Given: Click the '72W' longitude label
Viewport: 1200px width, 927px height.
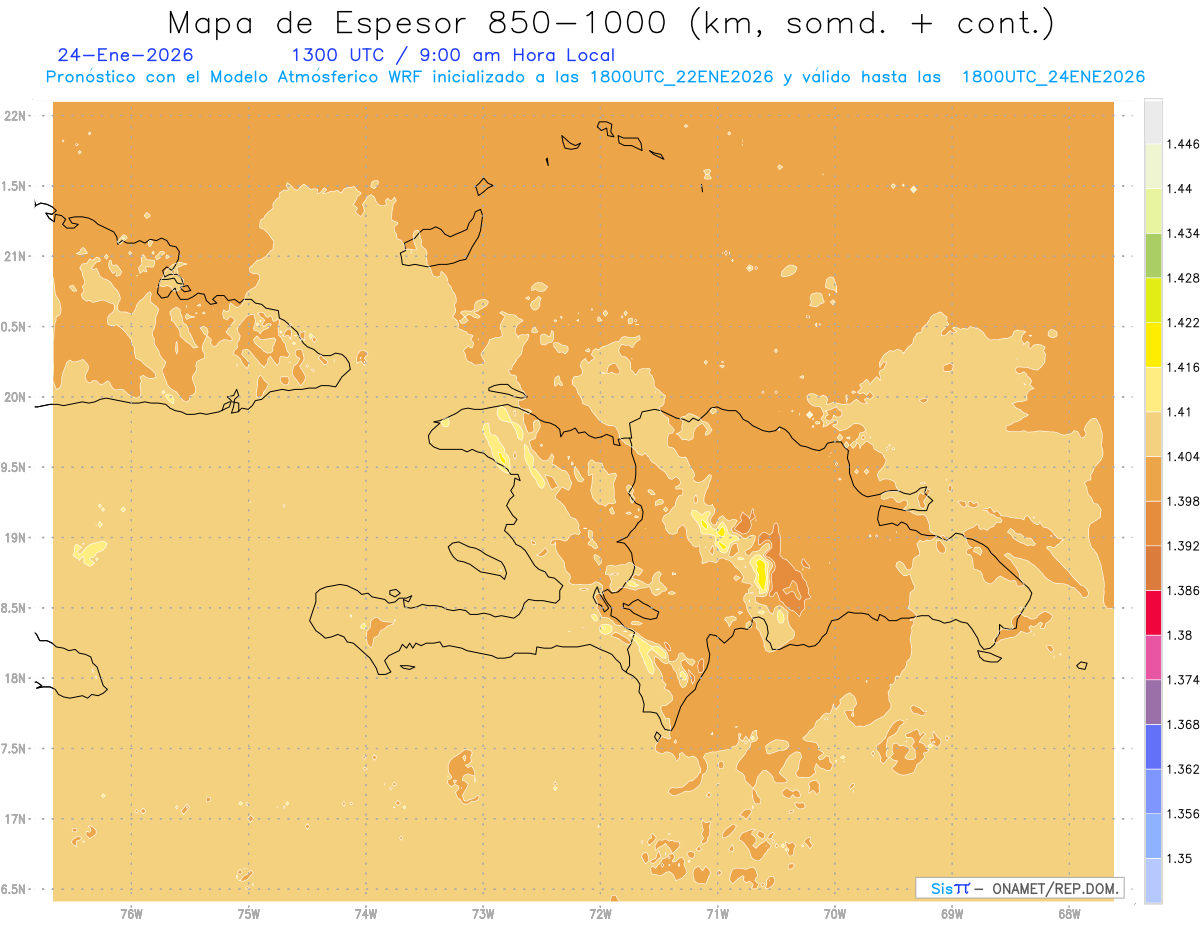Looking at the screenshot, I should click(x=600, y=912).
